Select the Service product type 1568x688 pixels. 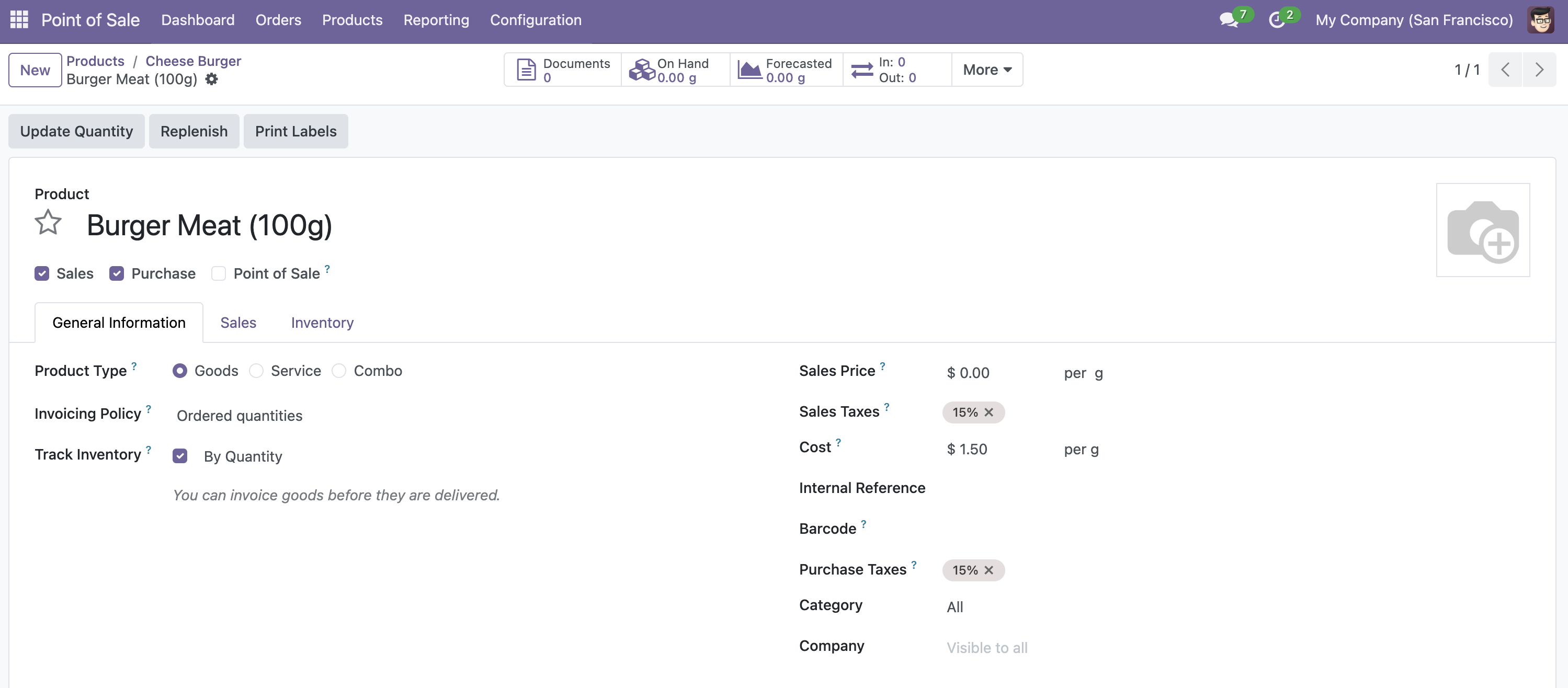click(x=256, y=371)
